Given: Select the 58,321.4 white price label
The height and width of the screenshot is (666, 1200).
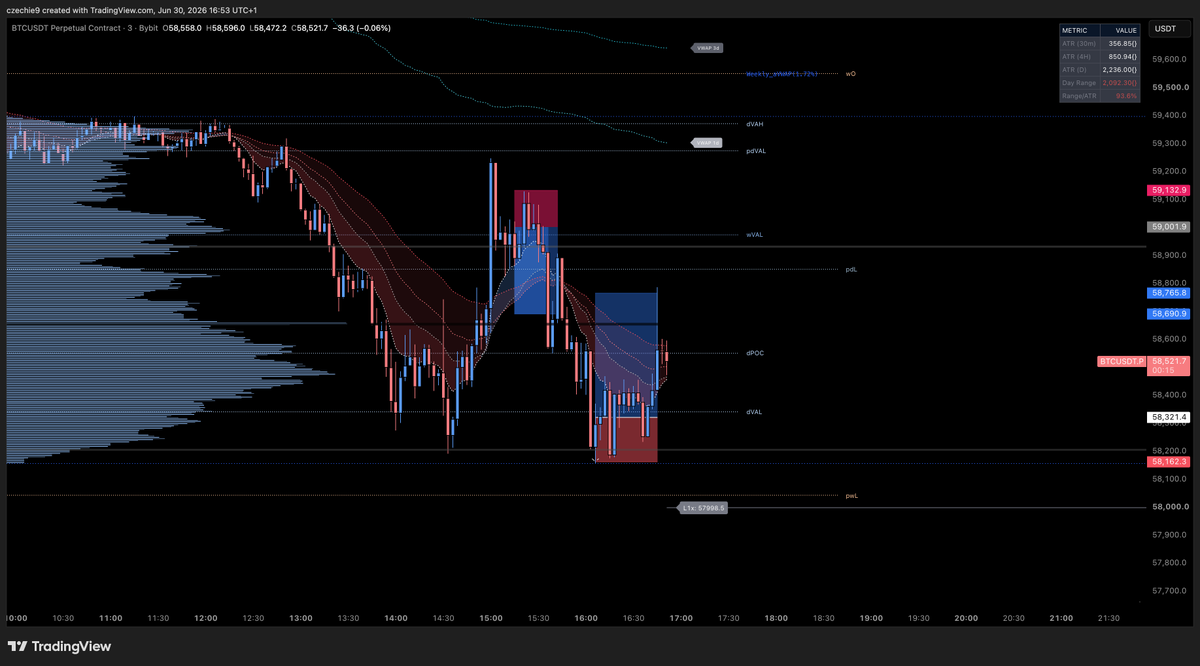Looking at the screenshot, I should coord(1169,416).
